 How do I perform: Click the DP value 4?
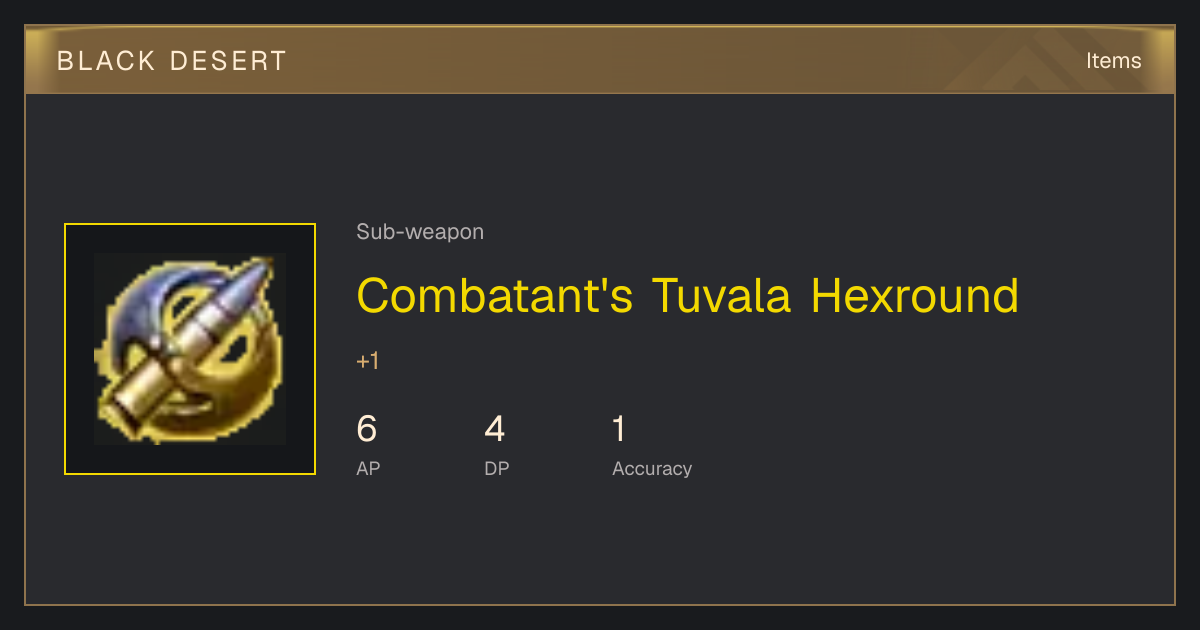(495, 429)
